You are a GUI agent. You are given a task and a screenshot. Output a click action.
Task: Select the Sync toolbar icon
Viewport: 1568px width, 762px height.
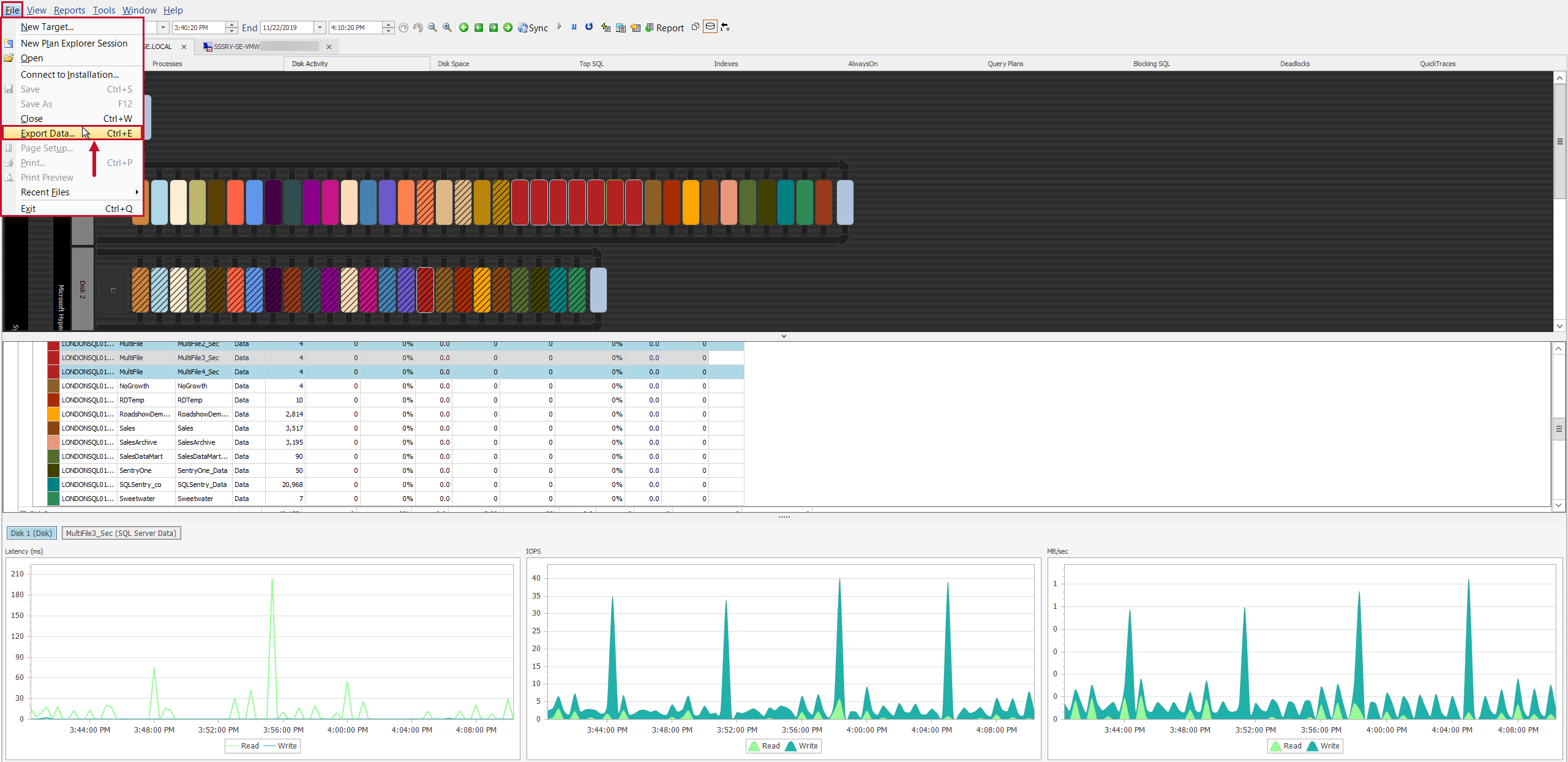point(532,27)
